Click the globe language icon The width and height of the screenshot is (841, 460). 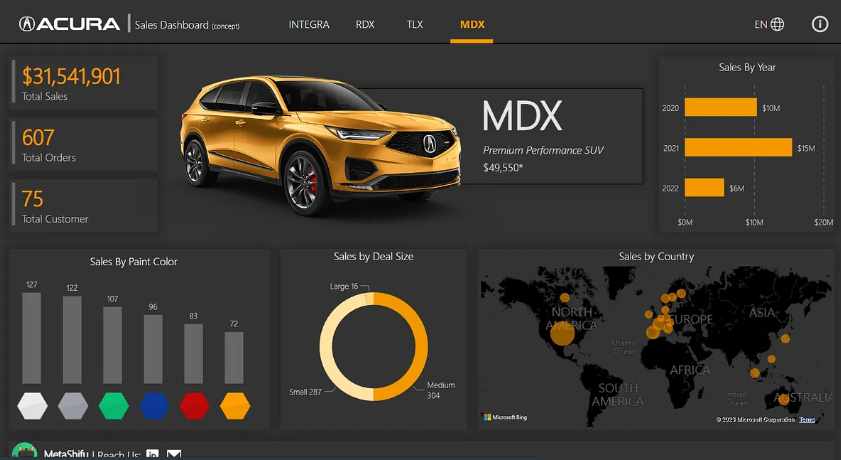pos(778,24)
